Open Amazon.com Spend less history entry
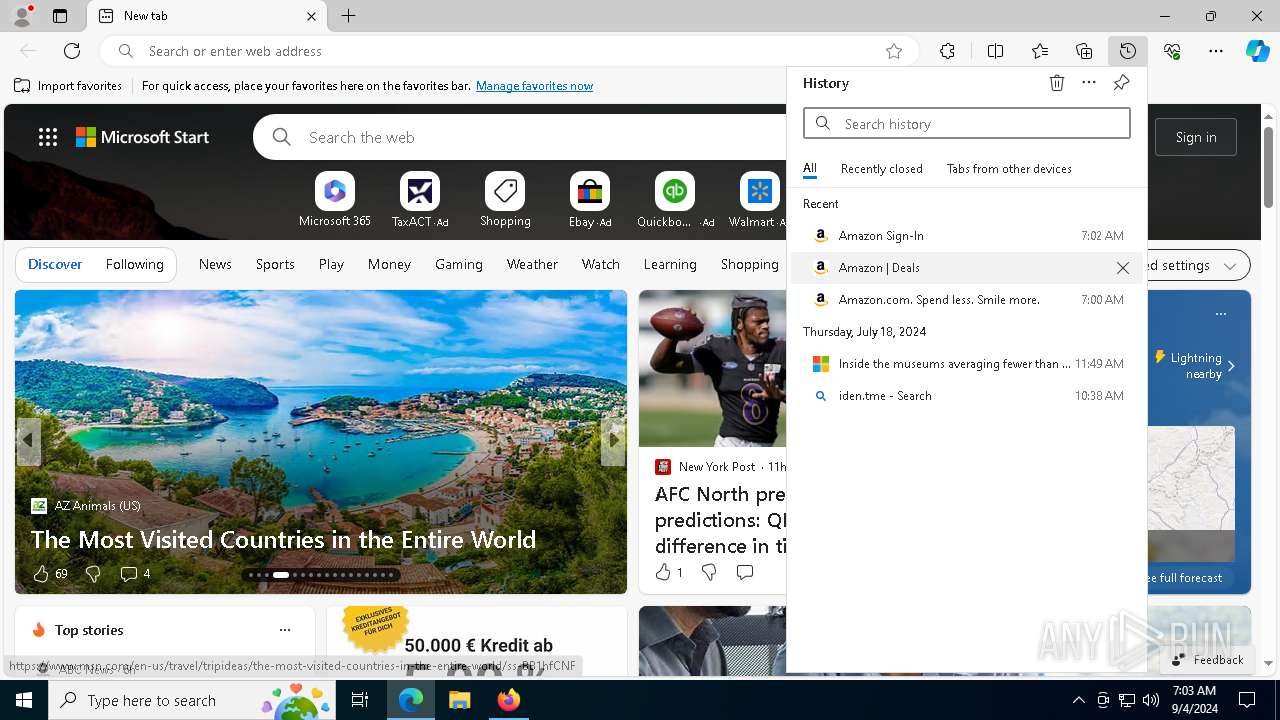The width and height of the screenshot is (1280, 720). point(967,300)
